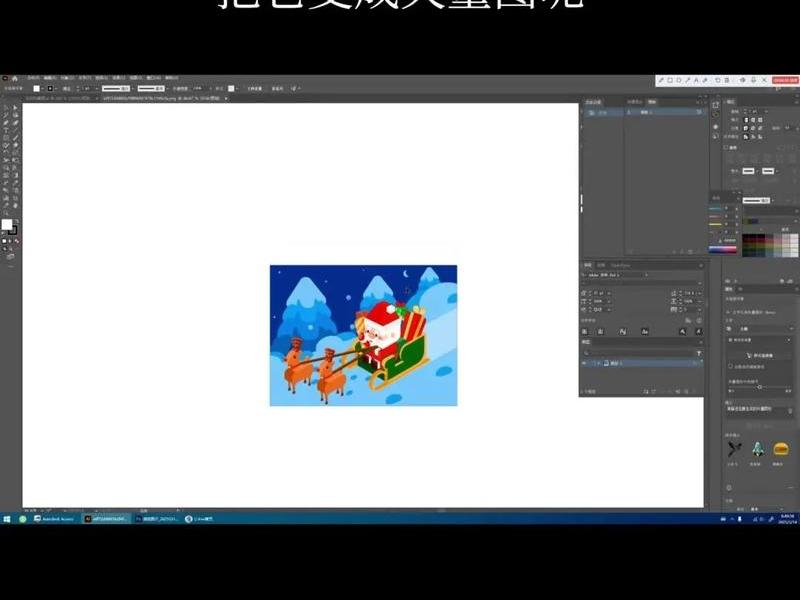
Task: Select the Selection tool arrow
Action: click(x=6, y=108)
